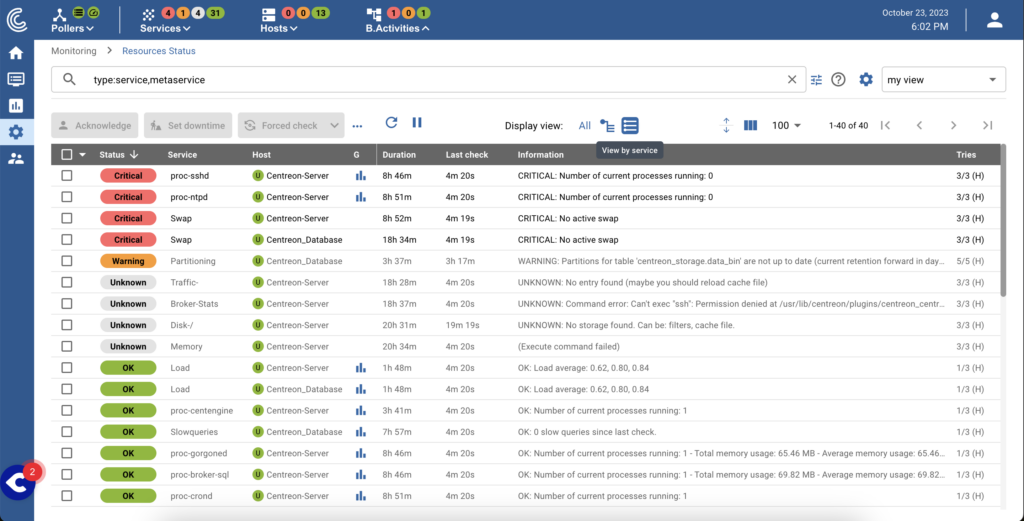Viewport: 1024px width, 521px height.
Task: Open the Reporting chart sidebar icon
Action: [16, 105]
